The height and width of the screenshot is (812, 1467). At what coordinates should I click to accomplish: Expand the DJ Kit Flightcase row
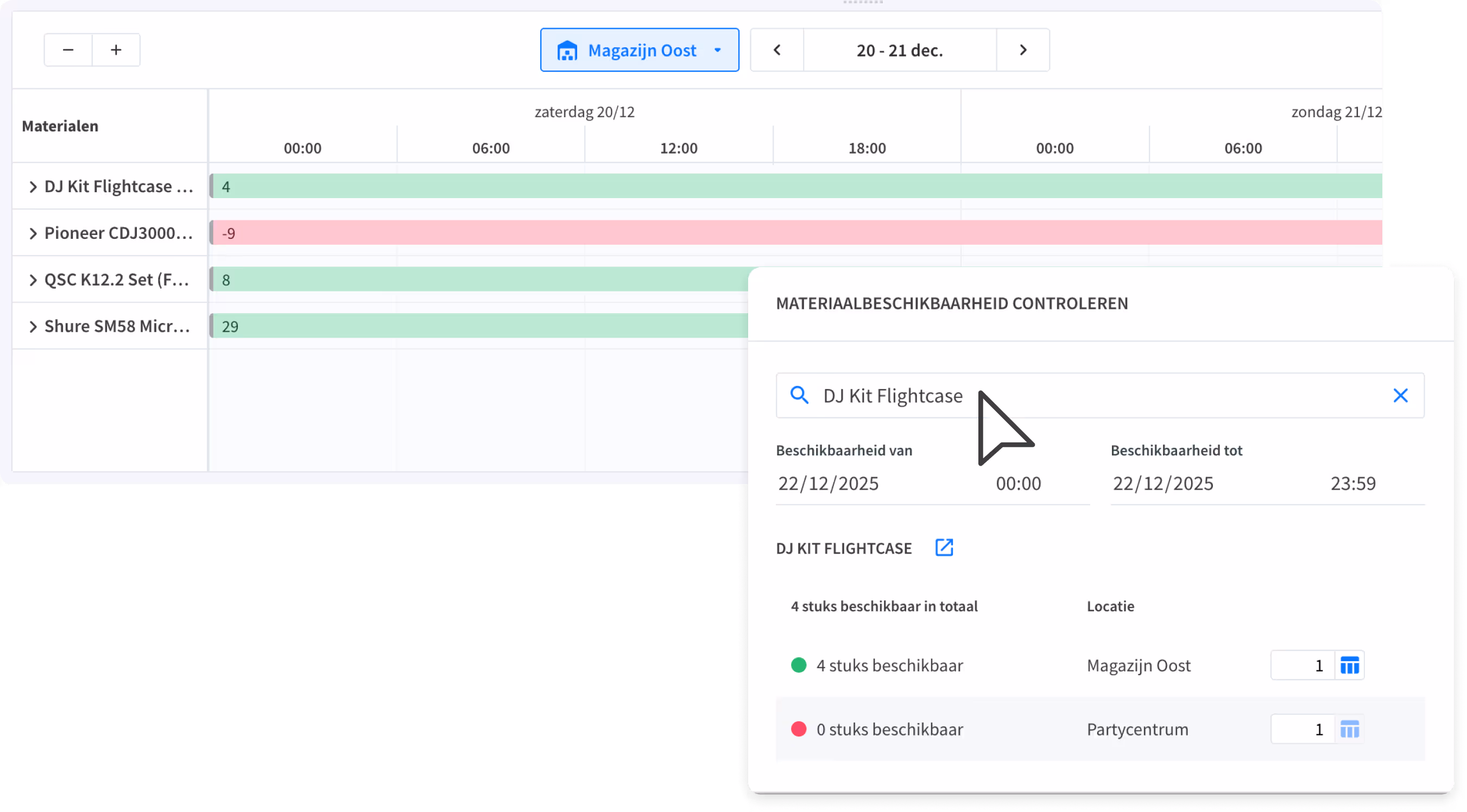(33, 187)
